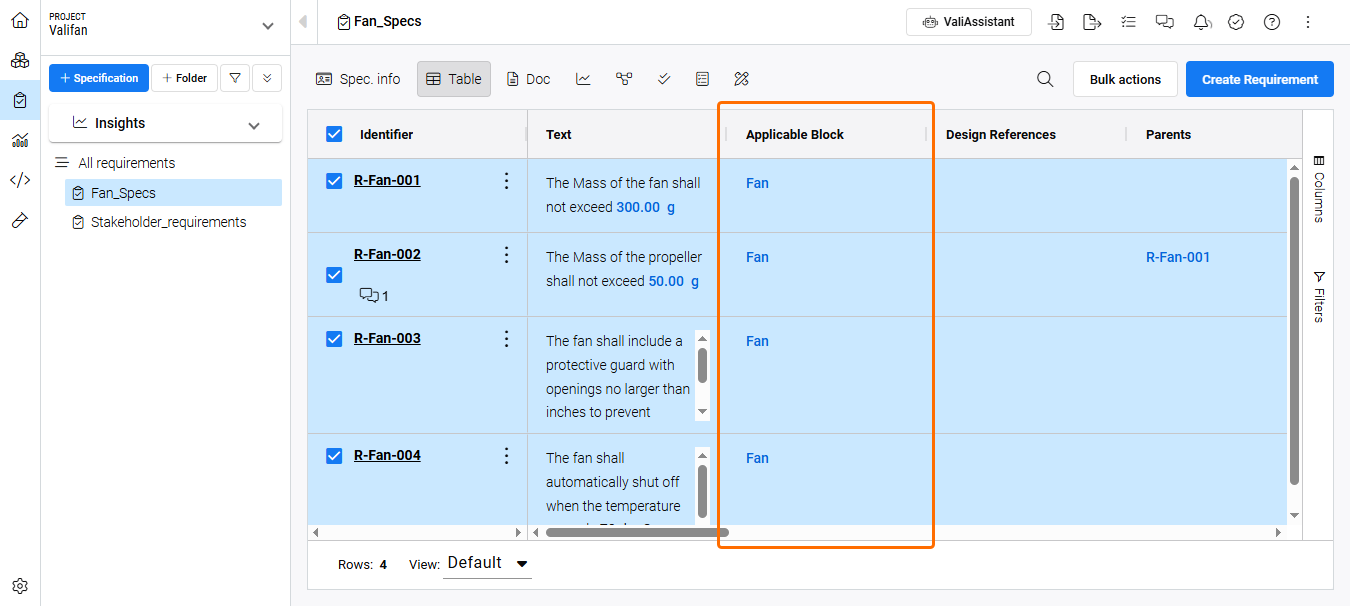
Task: Open the analytics chart view icon
Action: tap(583, 79)
